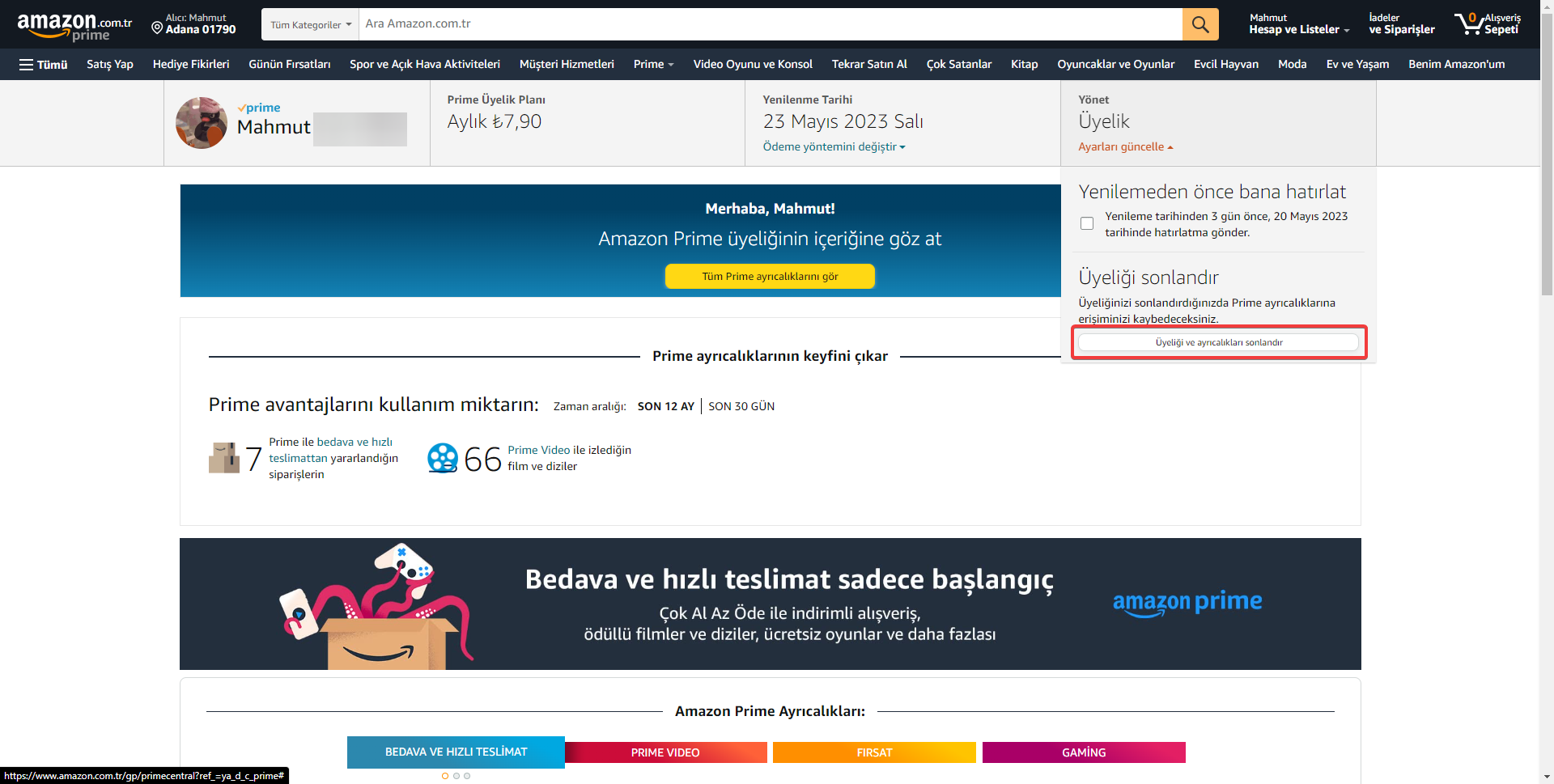Open Hediye Fikirleri menu item

[191, 65]
